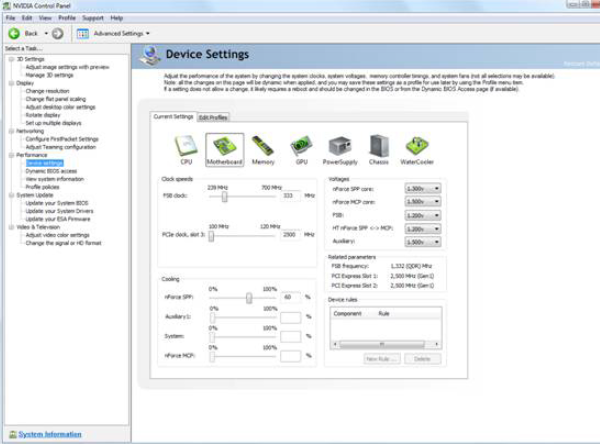Select Manage 3D settings
The height and width of the screenshot is (444, 600).
pos(49,75)
